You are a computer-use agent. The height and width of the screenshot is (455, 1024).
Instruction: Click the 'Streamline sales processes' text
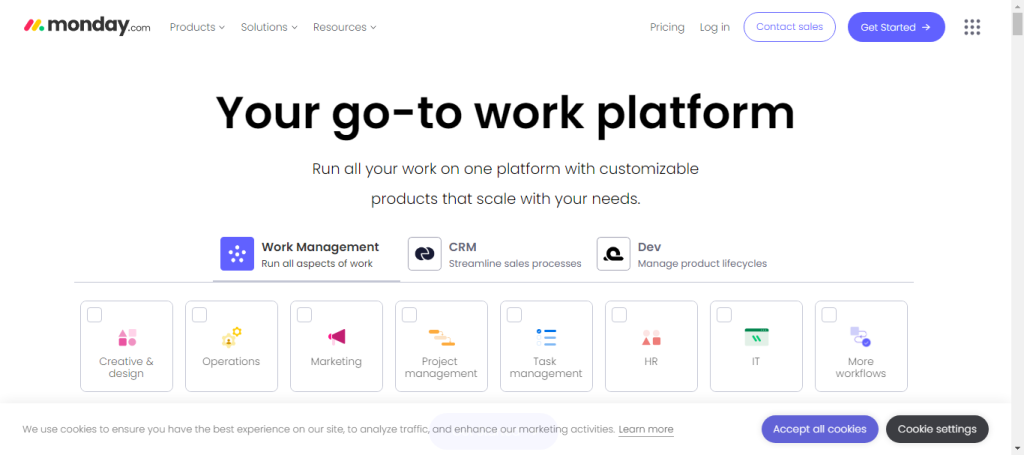click(515, 264)
